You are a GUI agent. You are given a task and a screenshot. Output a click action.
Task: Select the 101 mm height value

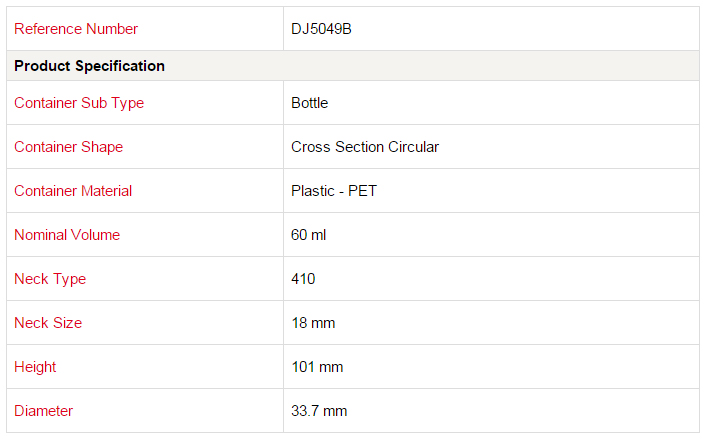(317, 367)
